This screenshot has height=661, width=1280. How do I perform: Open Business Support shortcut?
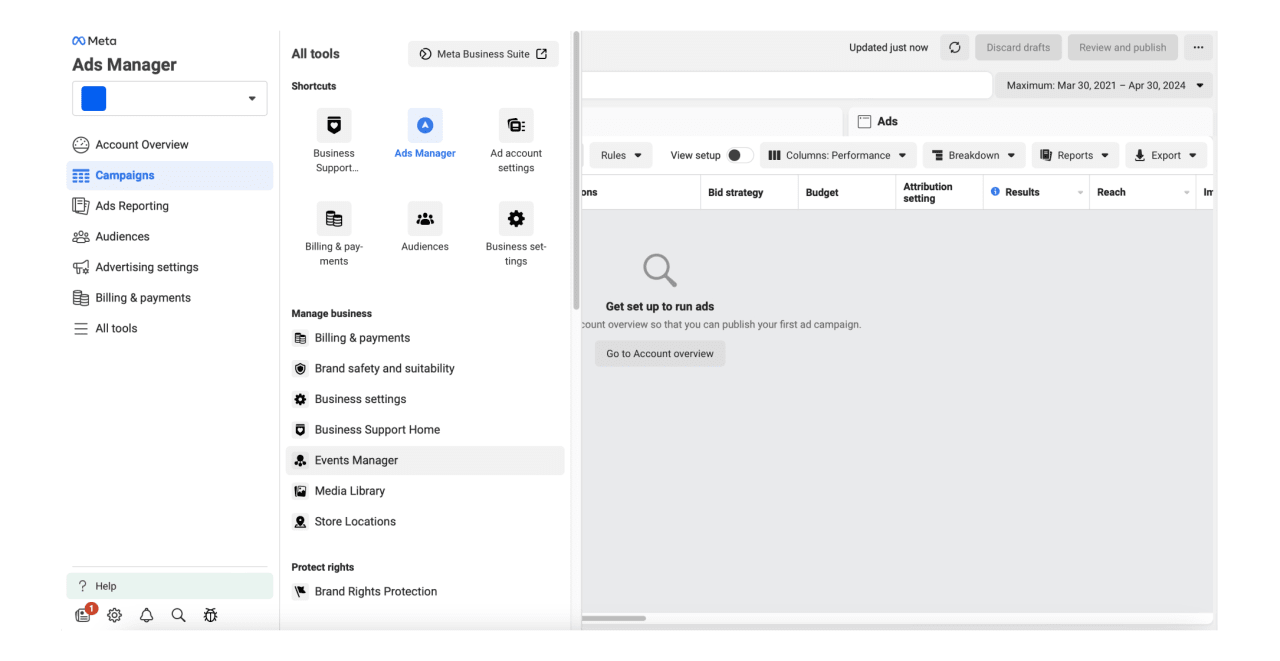point(334,124)
